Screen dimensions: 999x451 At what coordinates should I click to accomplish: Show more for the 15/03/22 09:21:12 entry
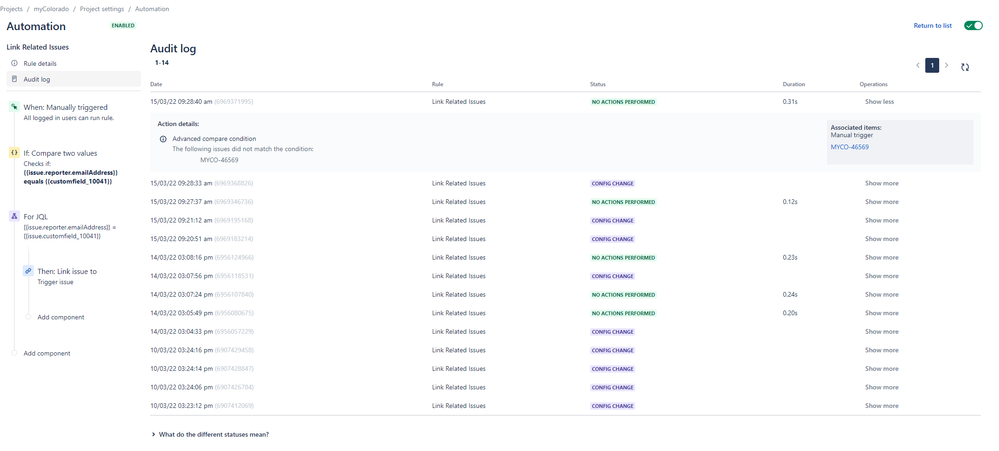pos(882,220)
